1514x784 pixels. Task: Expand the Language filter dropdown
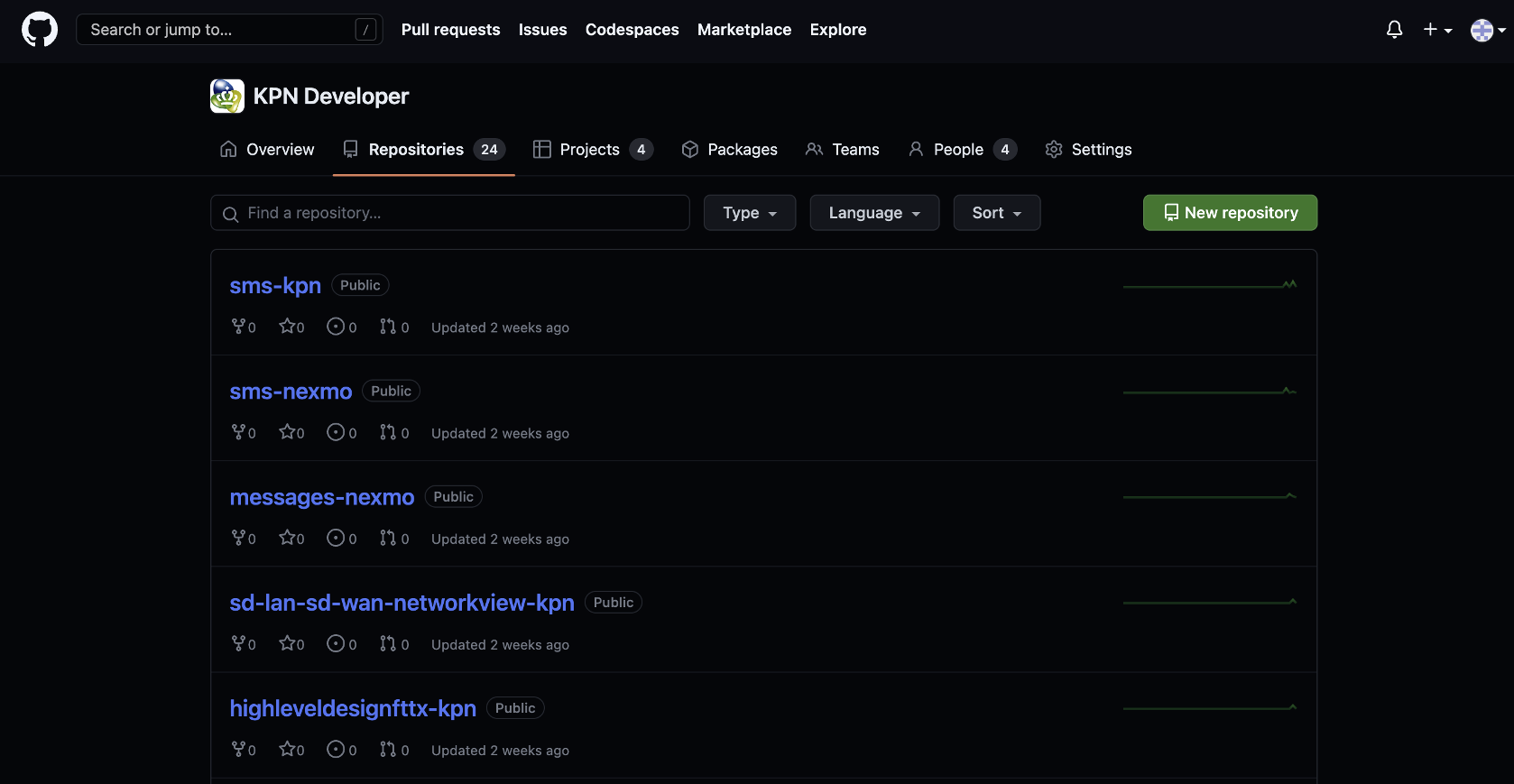coord(874,213)
